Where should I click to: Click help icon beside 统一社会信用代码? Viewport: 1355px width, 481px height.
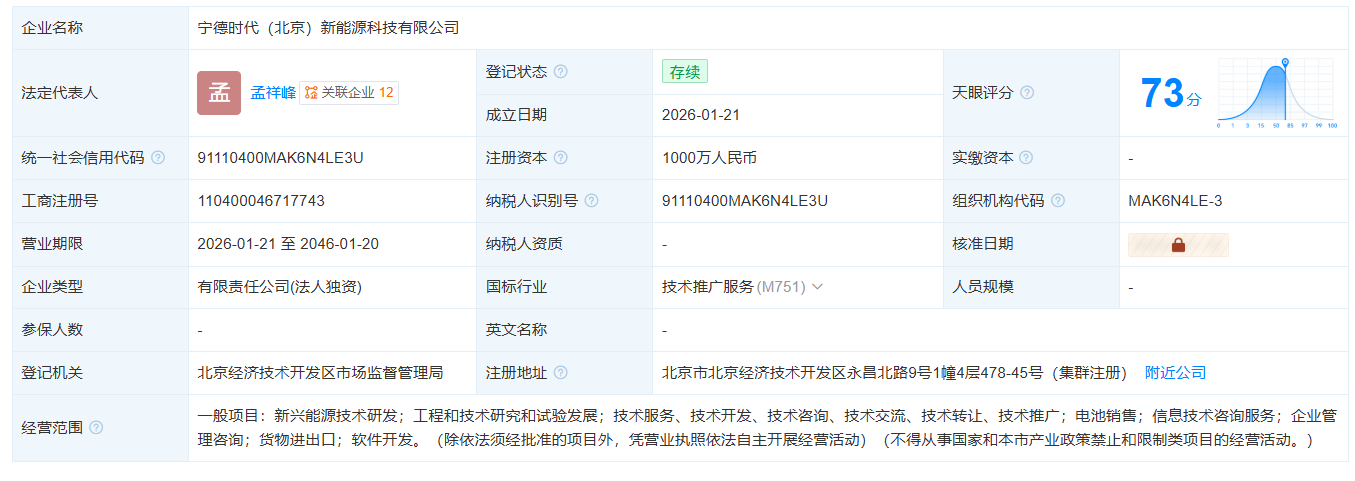[158, 158]
